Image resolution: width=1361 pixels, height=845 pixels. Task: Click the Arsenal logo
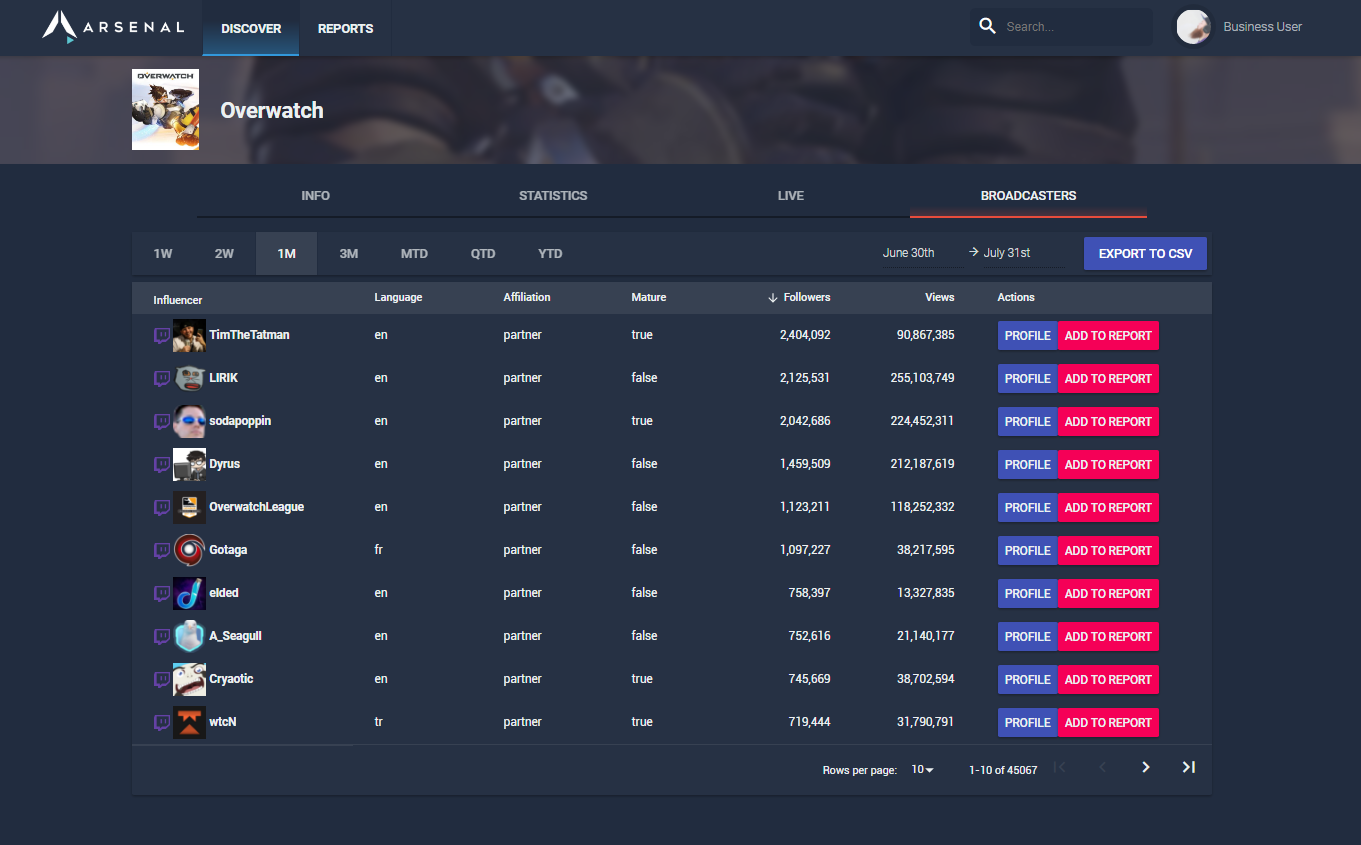pyautogui.click(x=110, y=28)
